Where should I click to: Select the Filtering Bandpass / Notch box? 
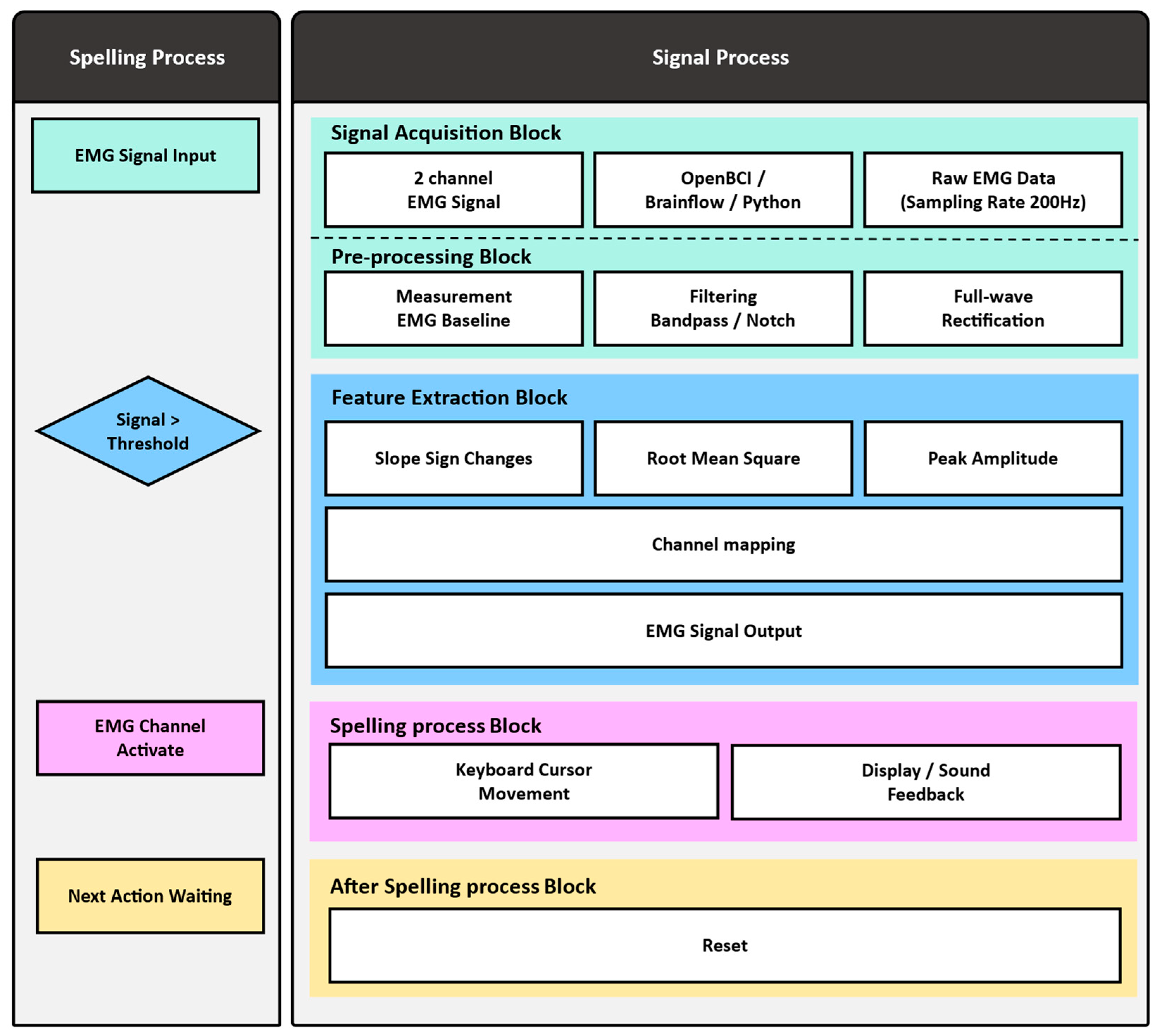(723, 308)
